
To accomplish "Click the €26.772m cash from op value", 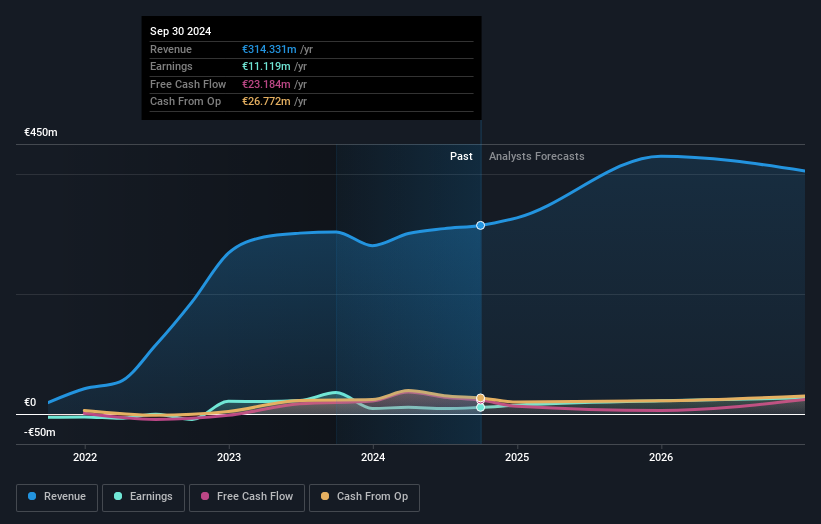I will tap(266, 102).
